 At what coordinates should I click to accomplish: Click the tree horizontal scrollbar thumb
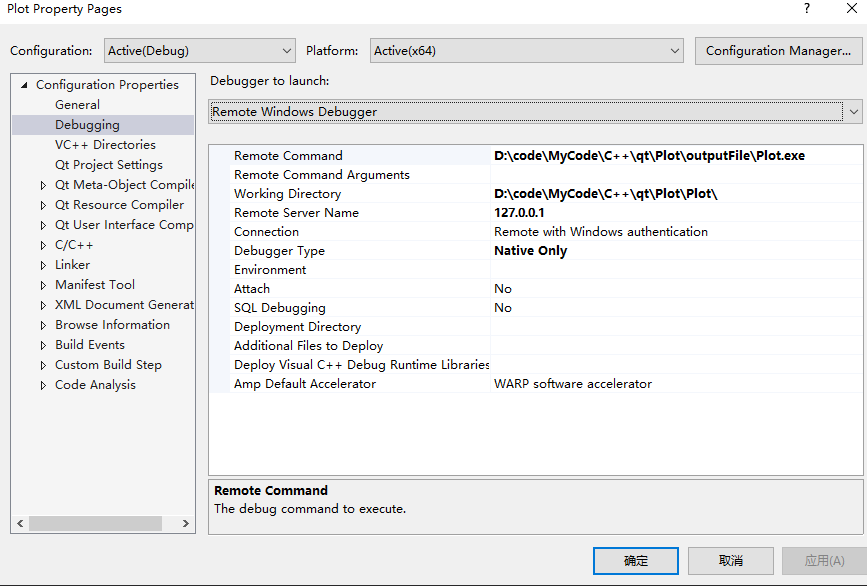95,523
